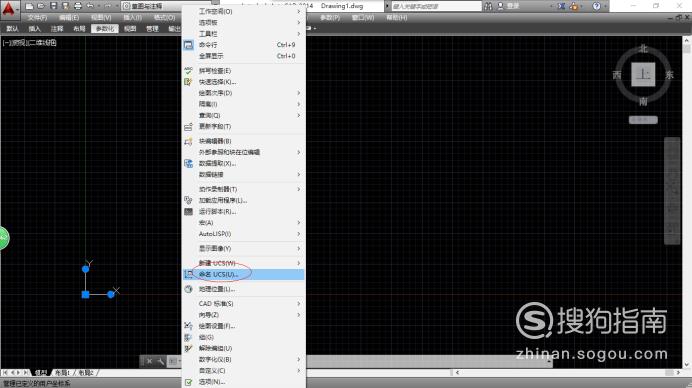The image size is (692, 388).
Task: Expand the 工作空间(O) submenu
Action: coord(244,11)
